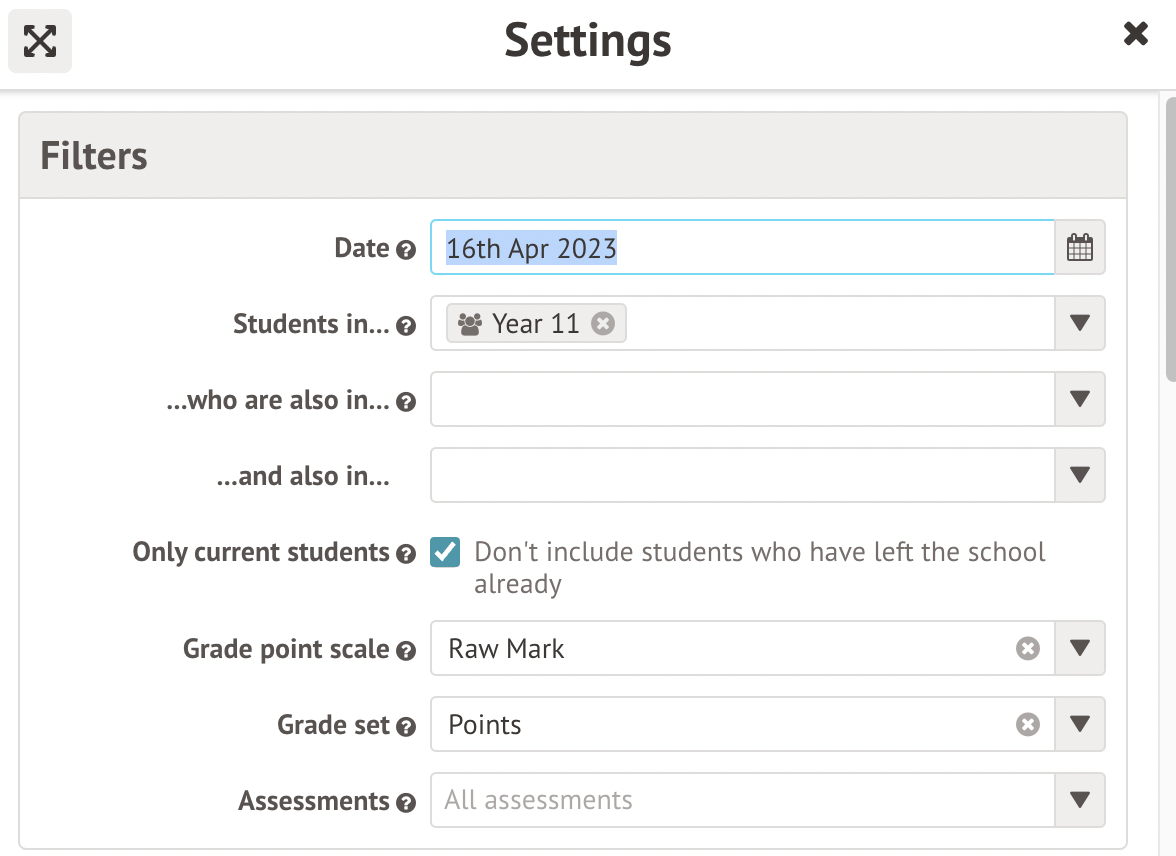This screenshot has height=856, width=1176.
Task: Expand the and also in dropdown
Action: click(x=1080, y=475)
